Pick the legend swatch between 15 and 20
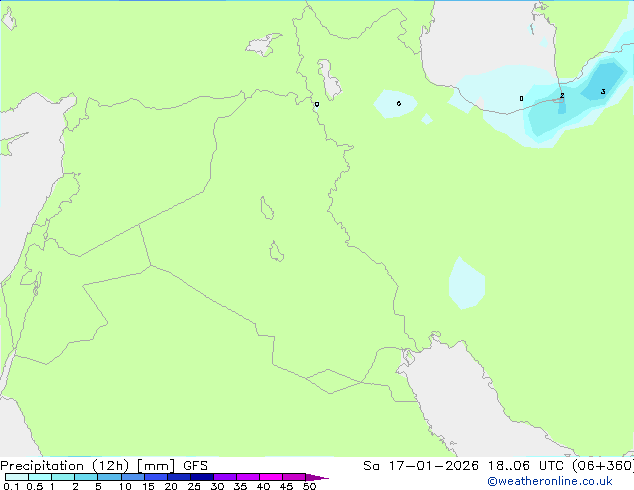Viewport: 634px width, 490px height. (156, 477)
